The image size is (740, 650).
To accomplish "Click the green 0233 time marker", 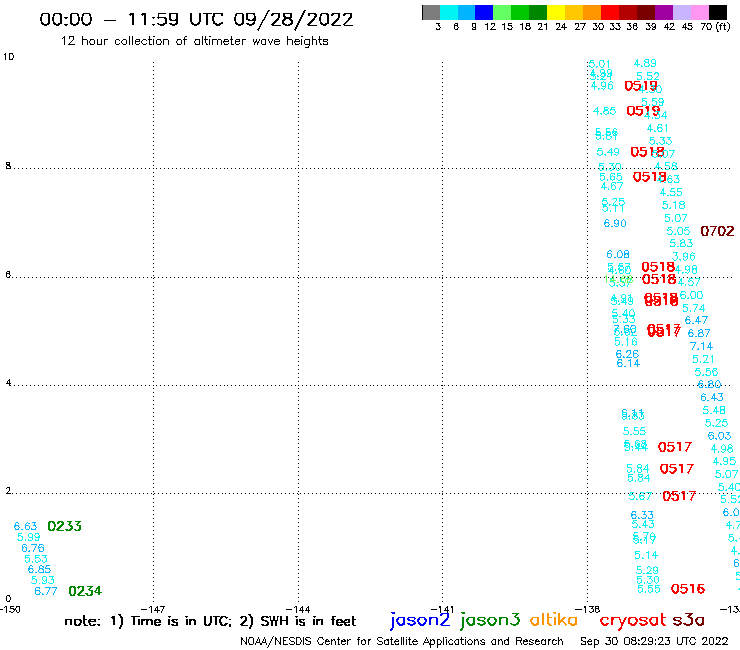I will click(x=65, y=526).
